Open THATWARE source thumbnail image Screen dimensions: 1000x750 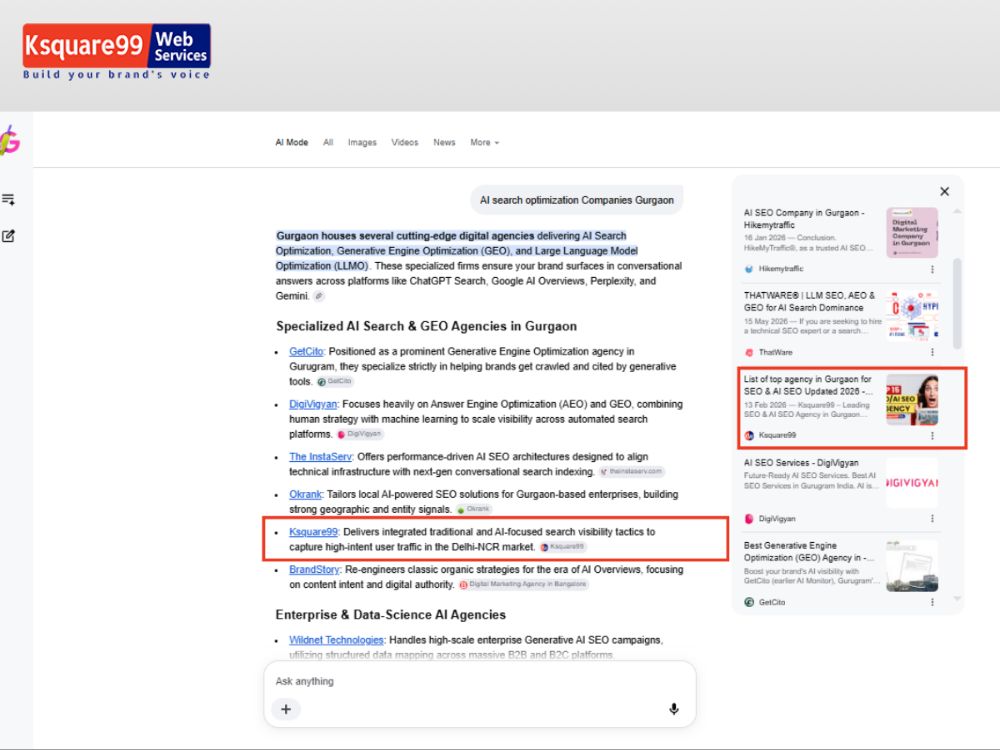[x=912, y=316]
